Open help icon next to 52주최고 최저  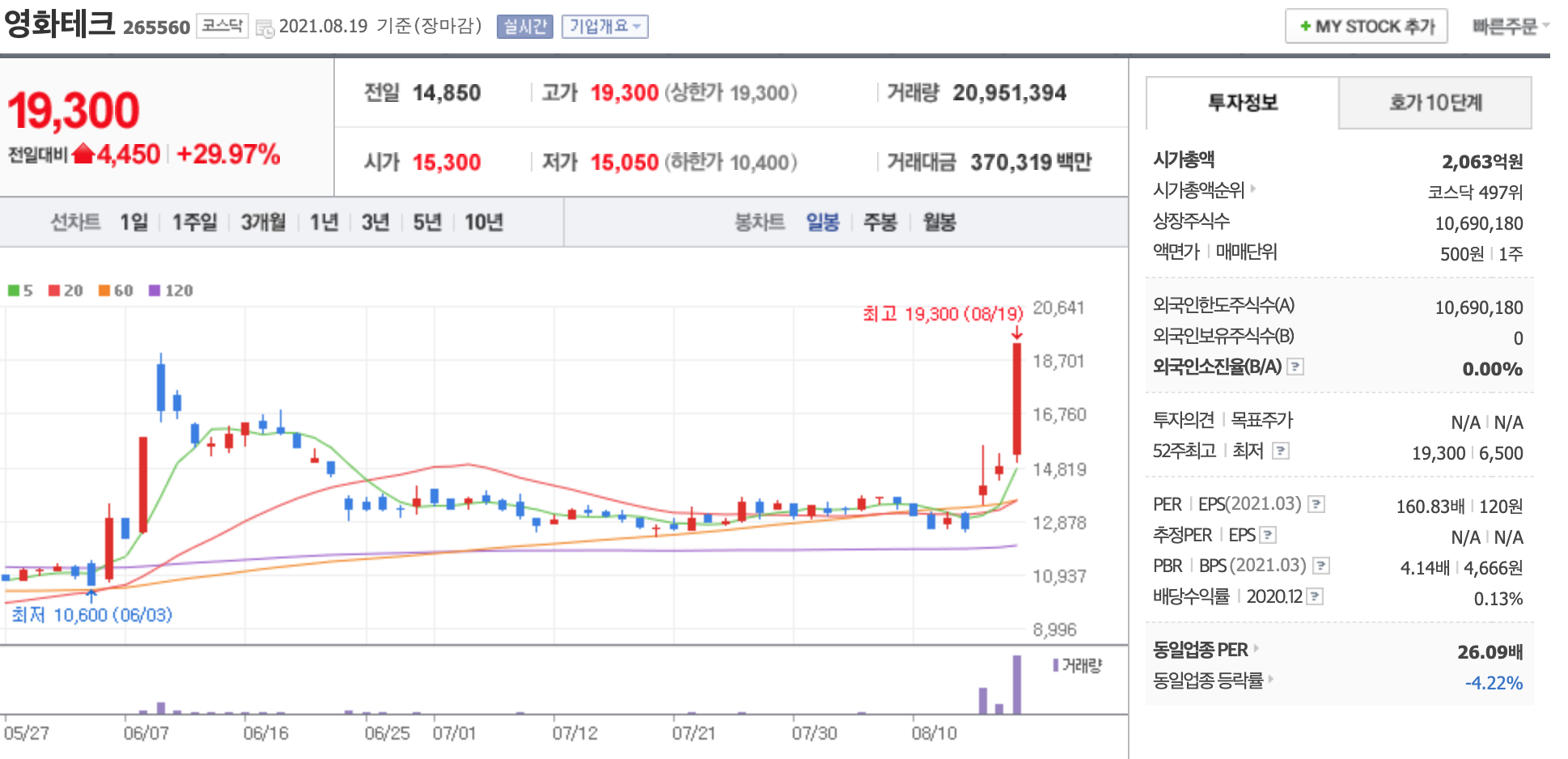[x=1281, y=451]
